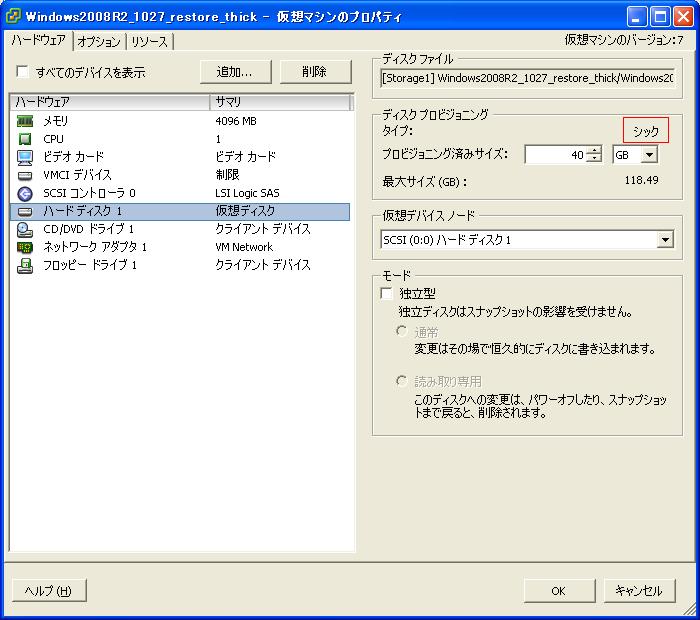Click the VMCI デバイス icon
Image resolution: width=700 pixels, height=620 pixels.
25,175
